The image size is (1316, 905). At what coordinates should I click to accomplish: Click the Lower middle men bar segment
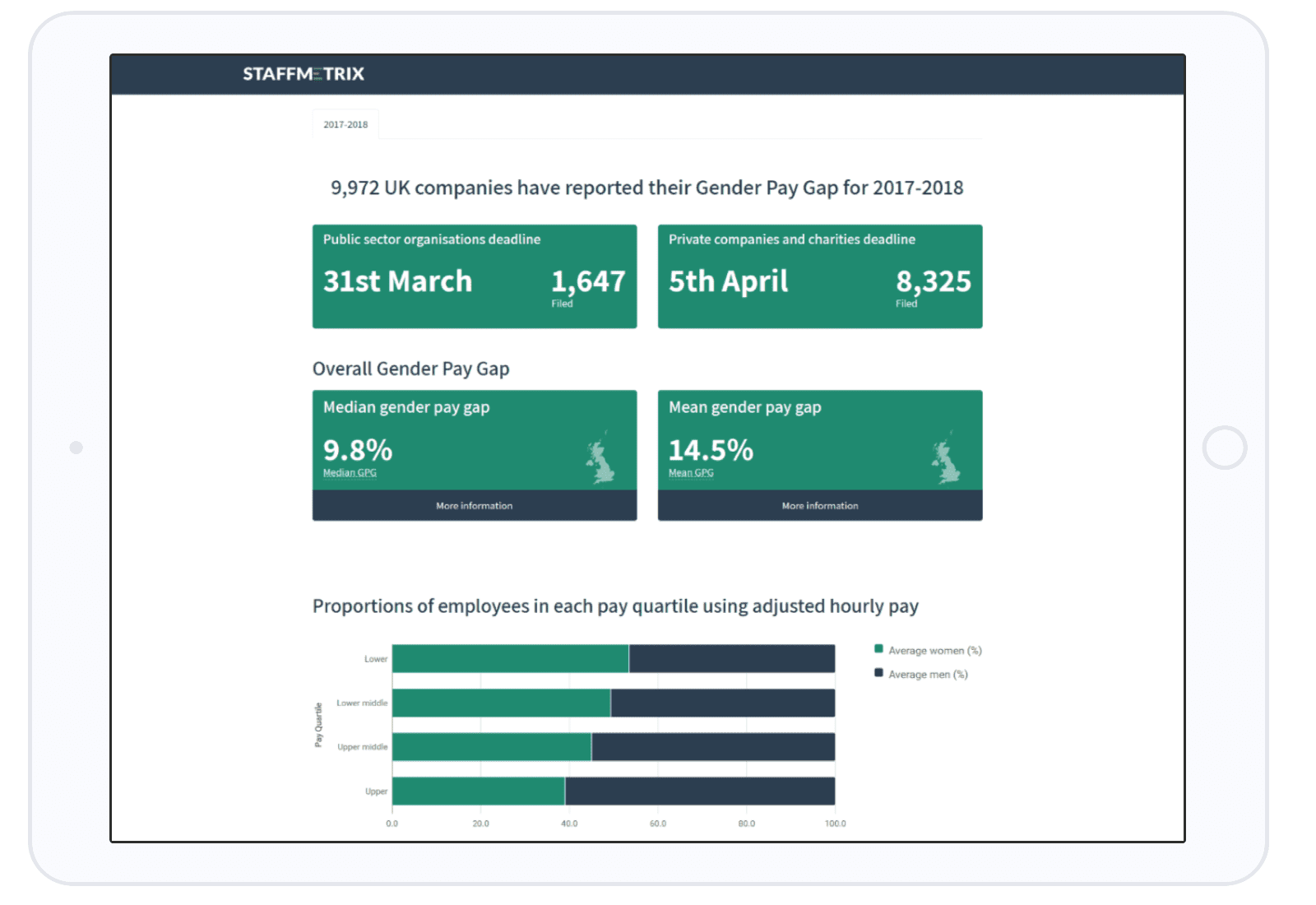point(723,703)
